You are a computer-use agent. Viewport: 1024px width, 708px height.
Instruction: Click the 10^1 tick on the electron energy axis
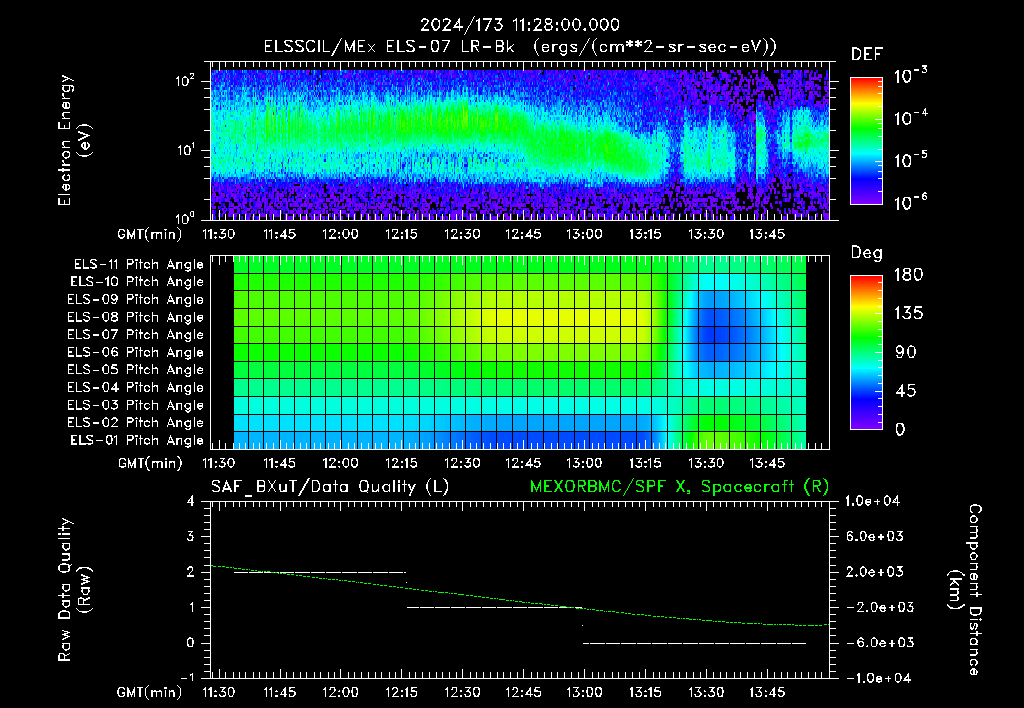pyautogui.click(x=185, y=150)
